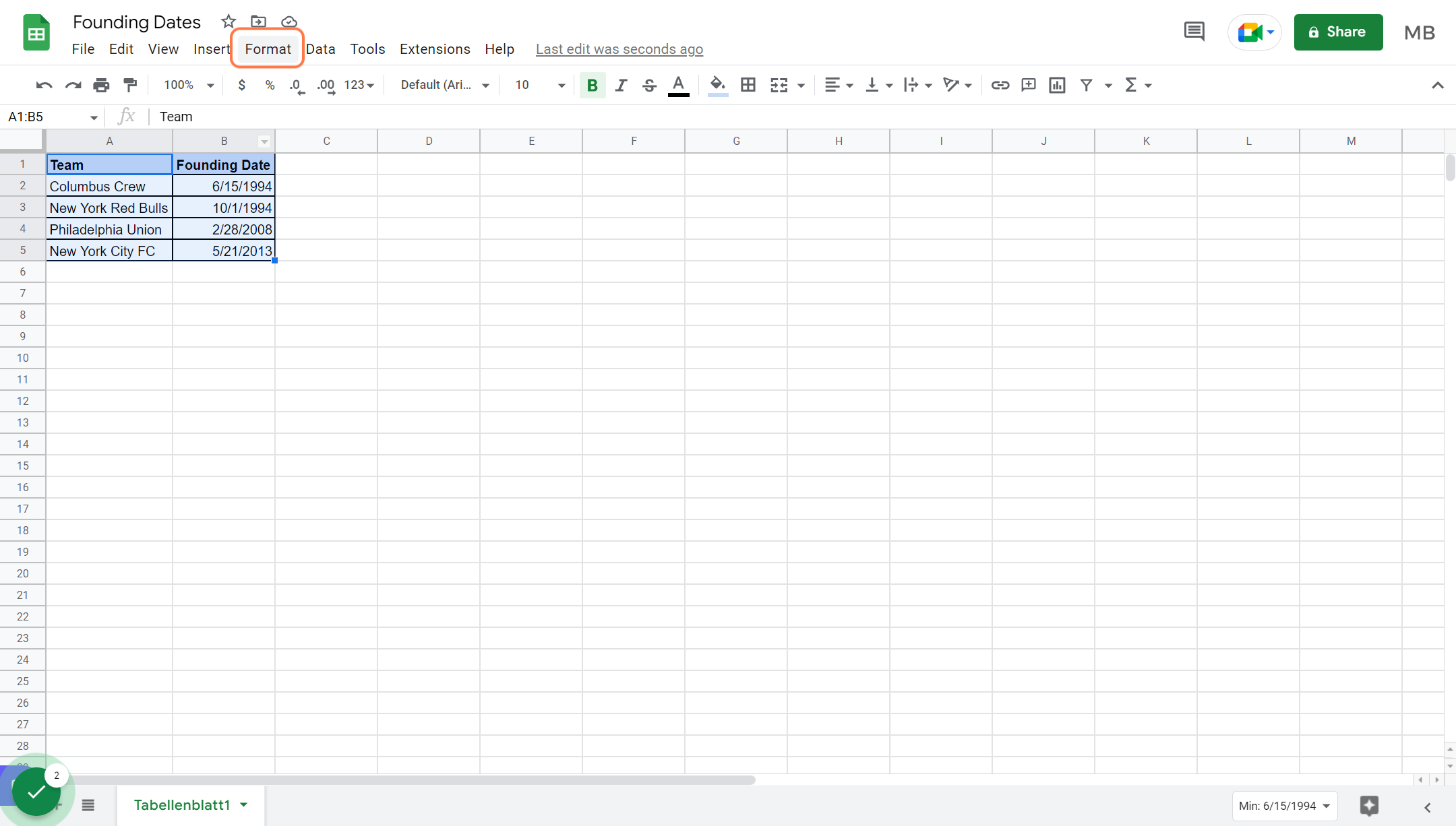Open fill color picker
Screen dimensions: 1456x826
click(718, 86)
